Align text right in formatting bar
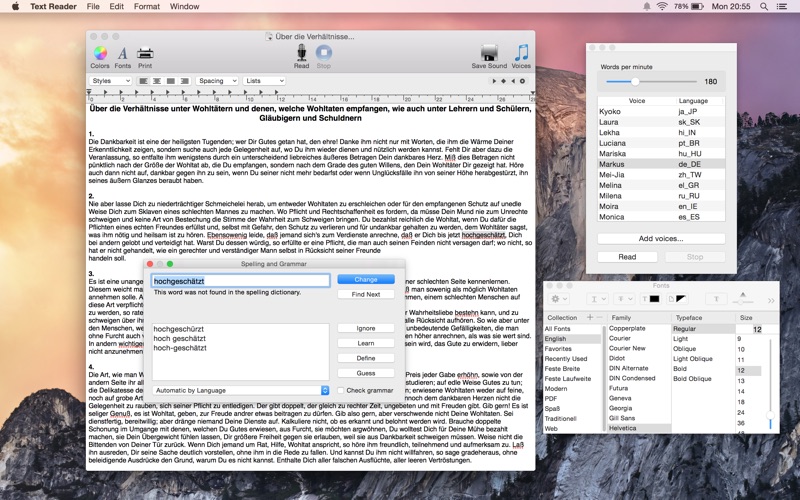The height and width of the screenshot is (500, 800). pos(184,81)
